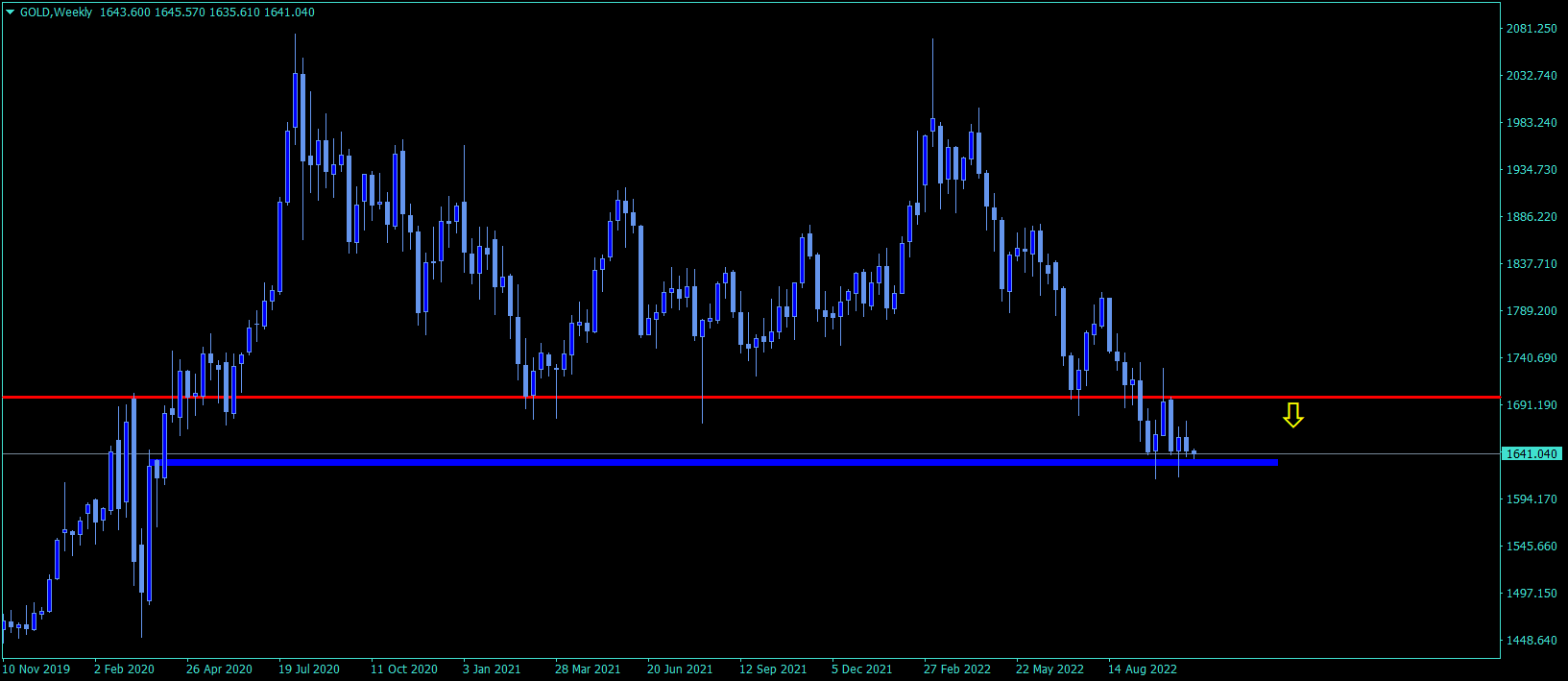
Task: Click price scale value 1886.220
Action: pos(1532,217)
